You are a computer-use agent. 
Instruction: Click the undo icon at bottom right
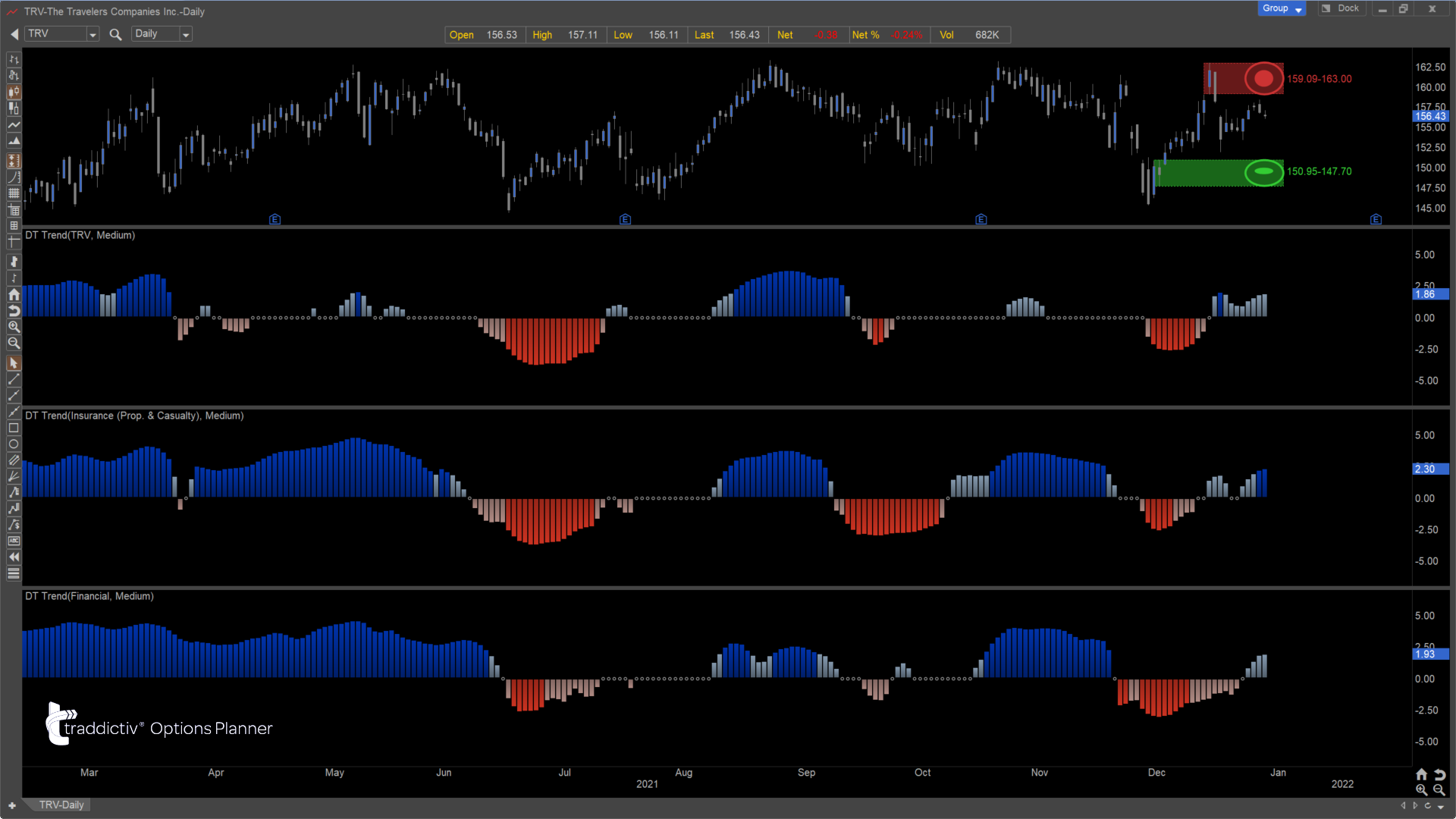click(x=1440, y=774)
